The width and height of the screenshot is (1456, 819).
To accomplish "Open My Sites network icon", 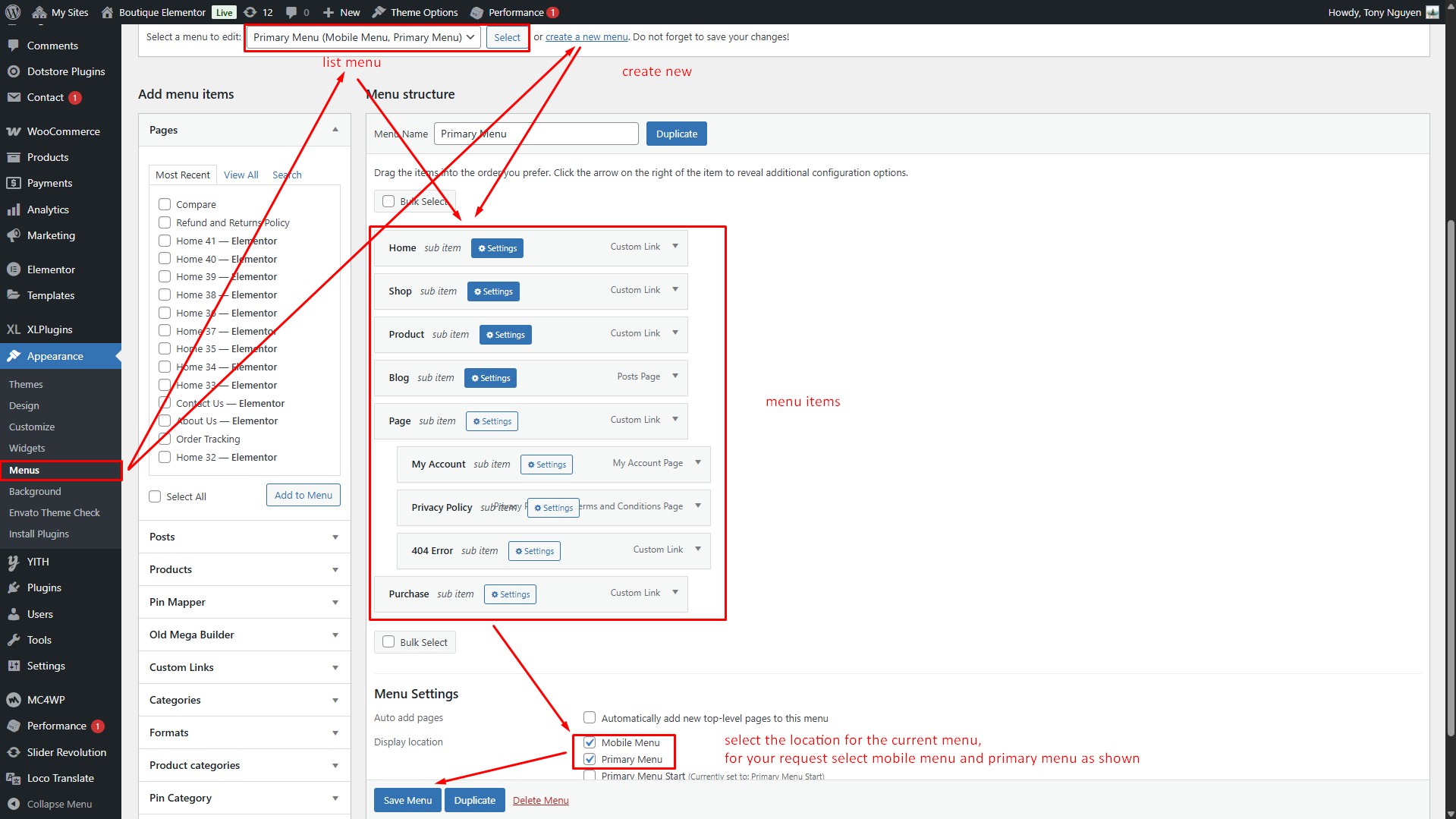I will click(39, 12).
